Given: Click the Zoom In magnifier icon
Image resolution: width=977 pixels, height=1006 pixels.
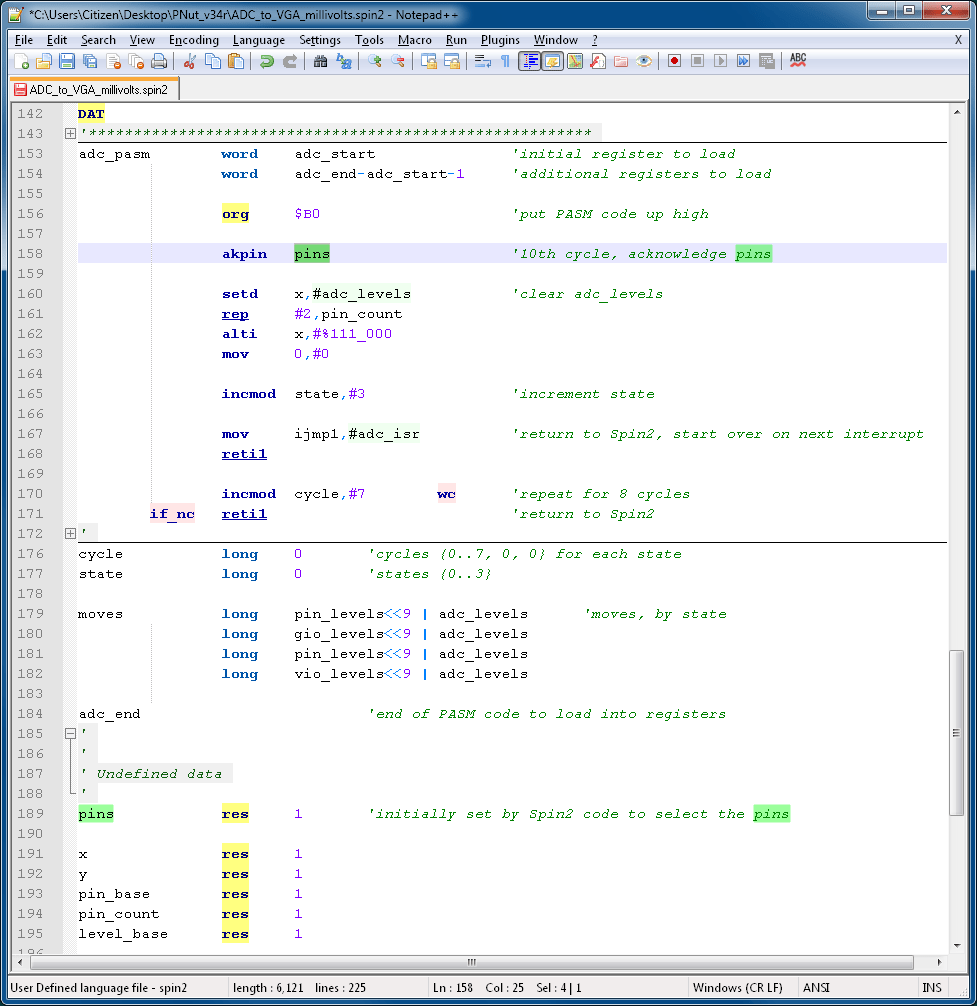Looking at the screenshot, I should pos(375,61).
